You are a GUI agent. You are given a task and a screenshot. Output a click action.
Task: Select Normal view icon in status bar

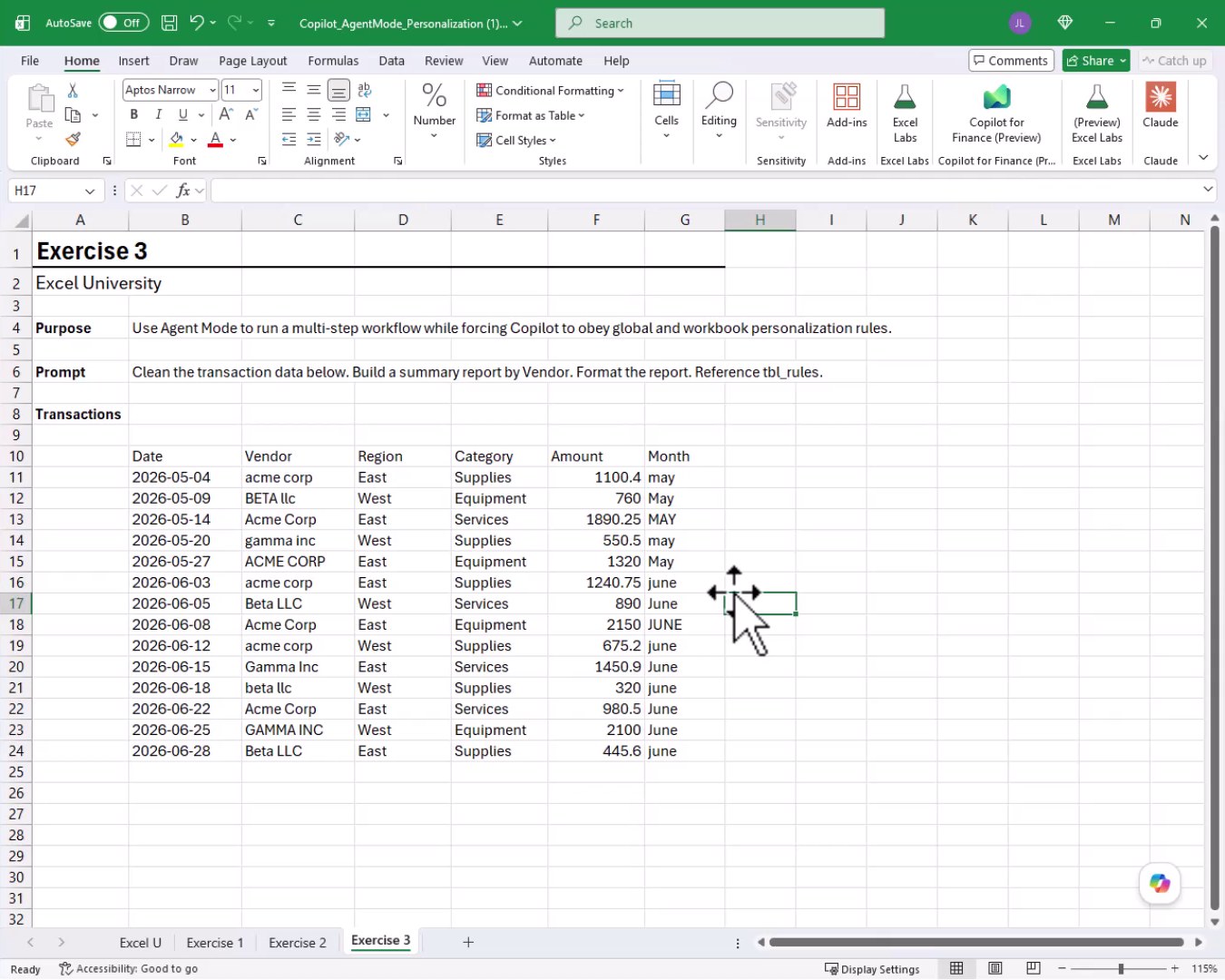pyautogui.click(x=956, y=968)
